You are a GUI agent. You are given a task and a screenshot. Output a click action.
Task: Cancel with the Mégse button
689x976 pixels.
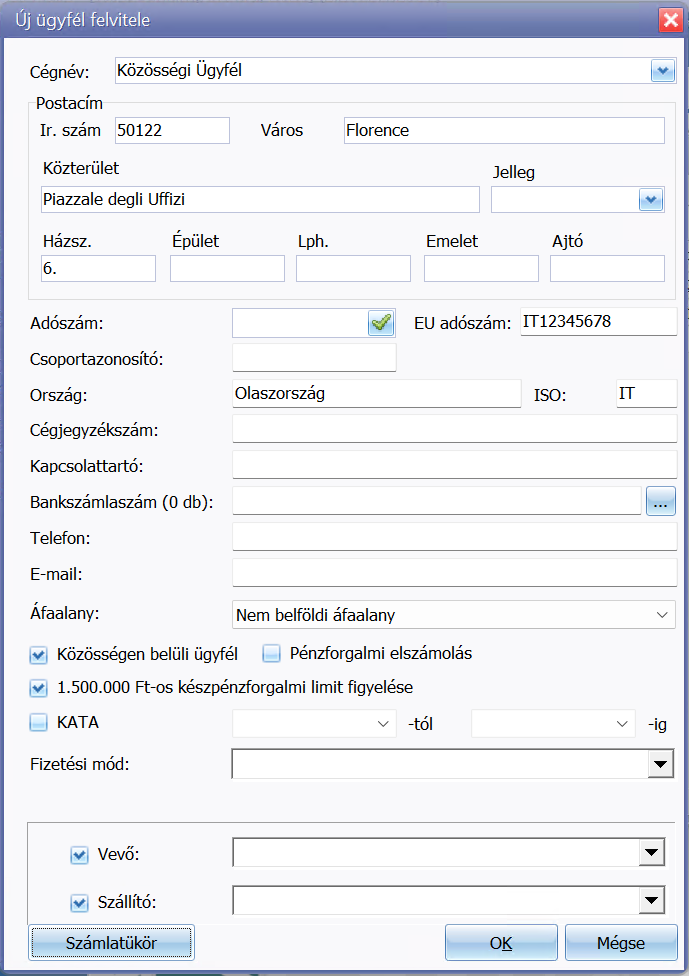pyautogui.click(x=621, y=942)
